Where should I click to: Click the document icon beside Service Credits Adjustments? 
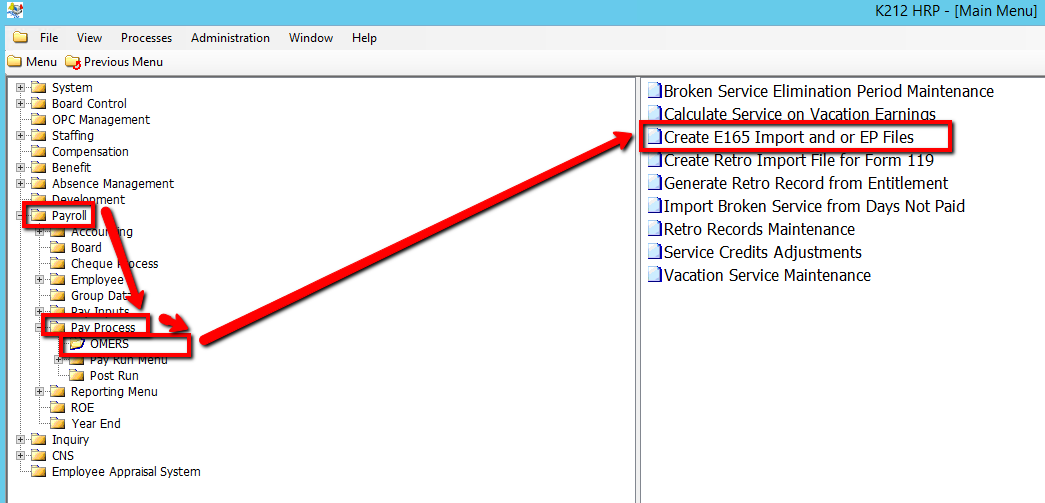coord(654,252)
